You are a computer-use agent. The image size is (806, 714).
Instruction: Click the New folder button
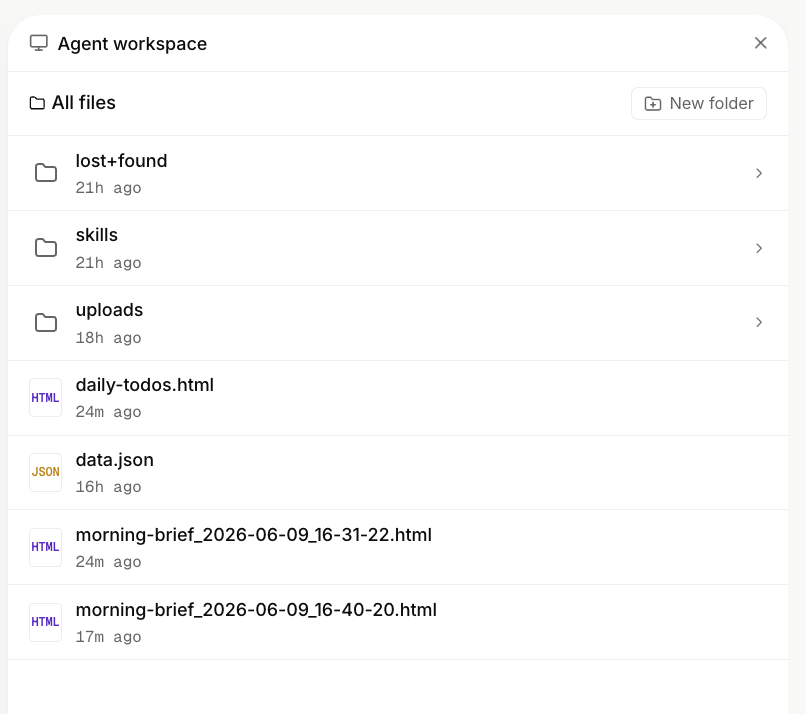pos(699,103)
